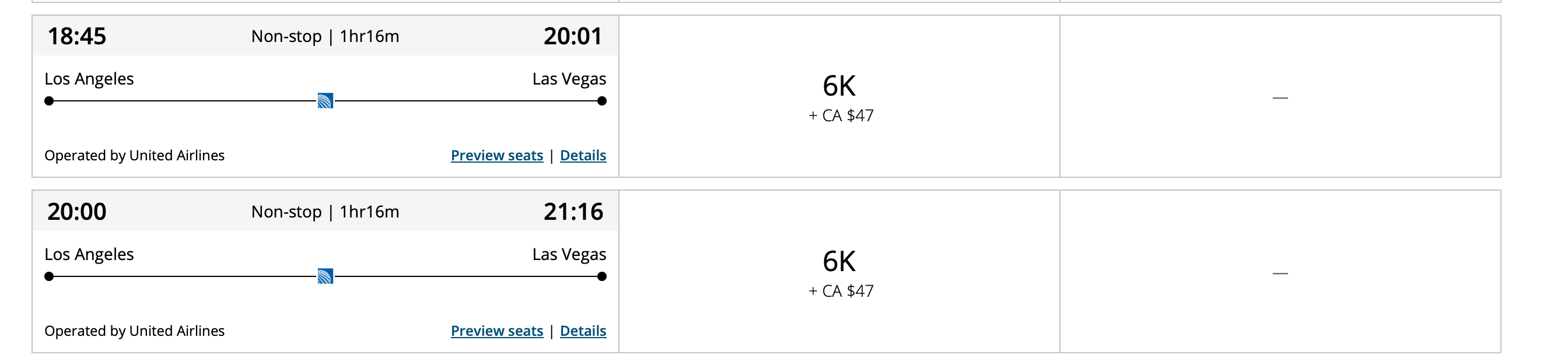
Task: Click Las Vegas label on 20:00 flight
Action: 569,254
